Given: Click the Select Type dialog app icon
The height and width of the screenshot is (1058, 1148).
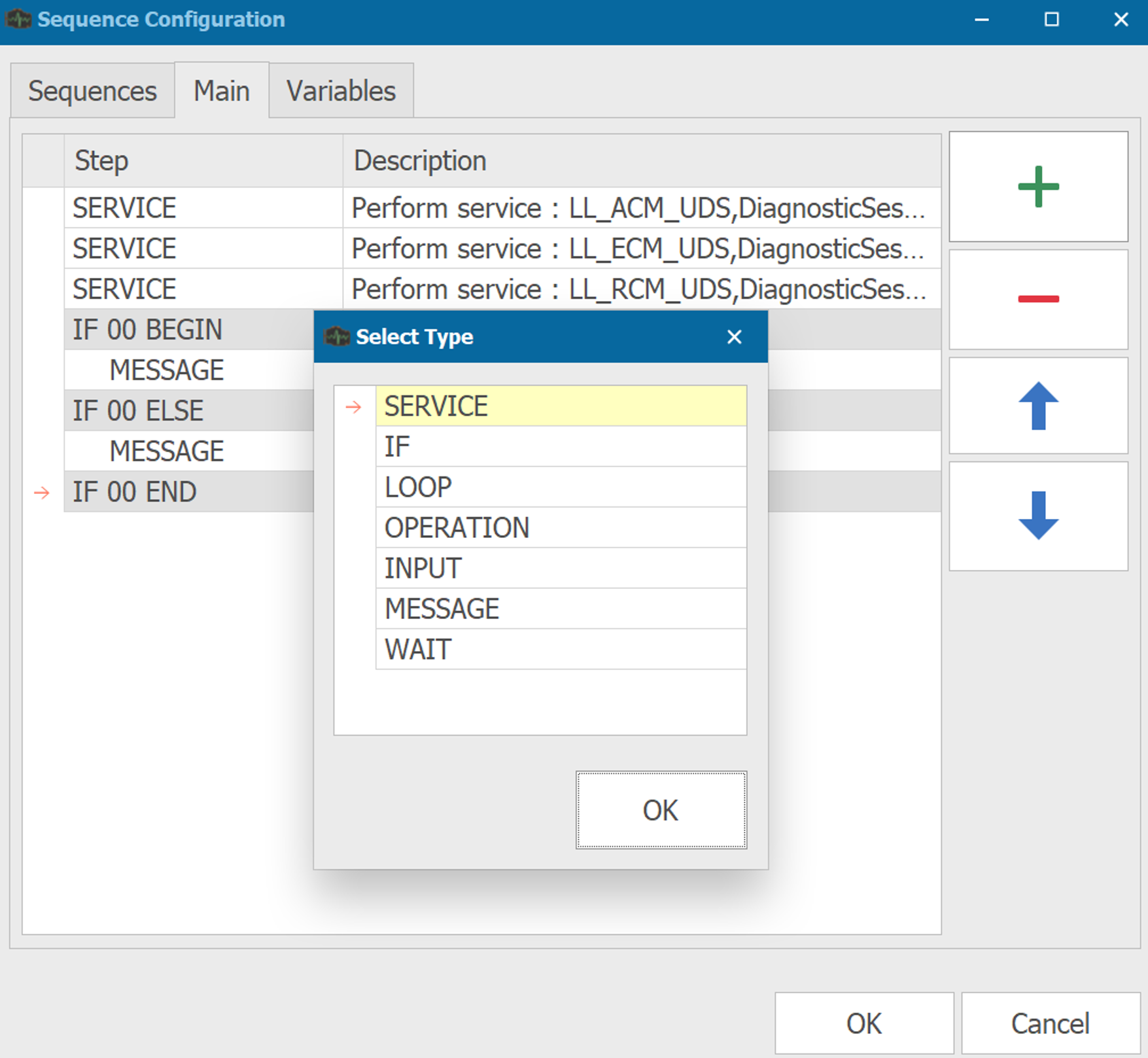Looking at the screenshot, I should point(337,337).
